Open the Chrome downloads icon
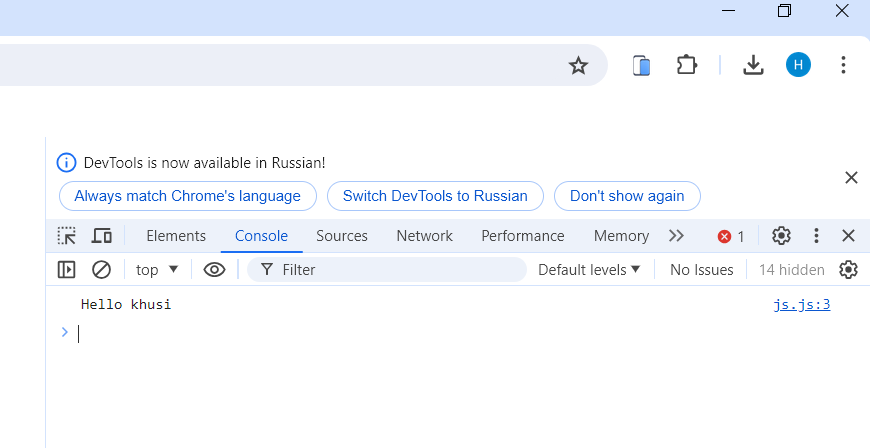 tap(753, 66)
